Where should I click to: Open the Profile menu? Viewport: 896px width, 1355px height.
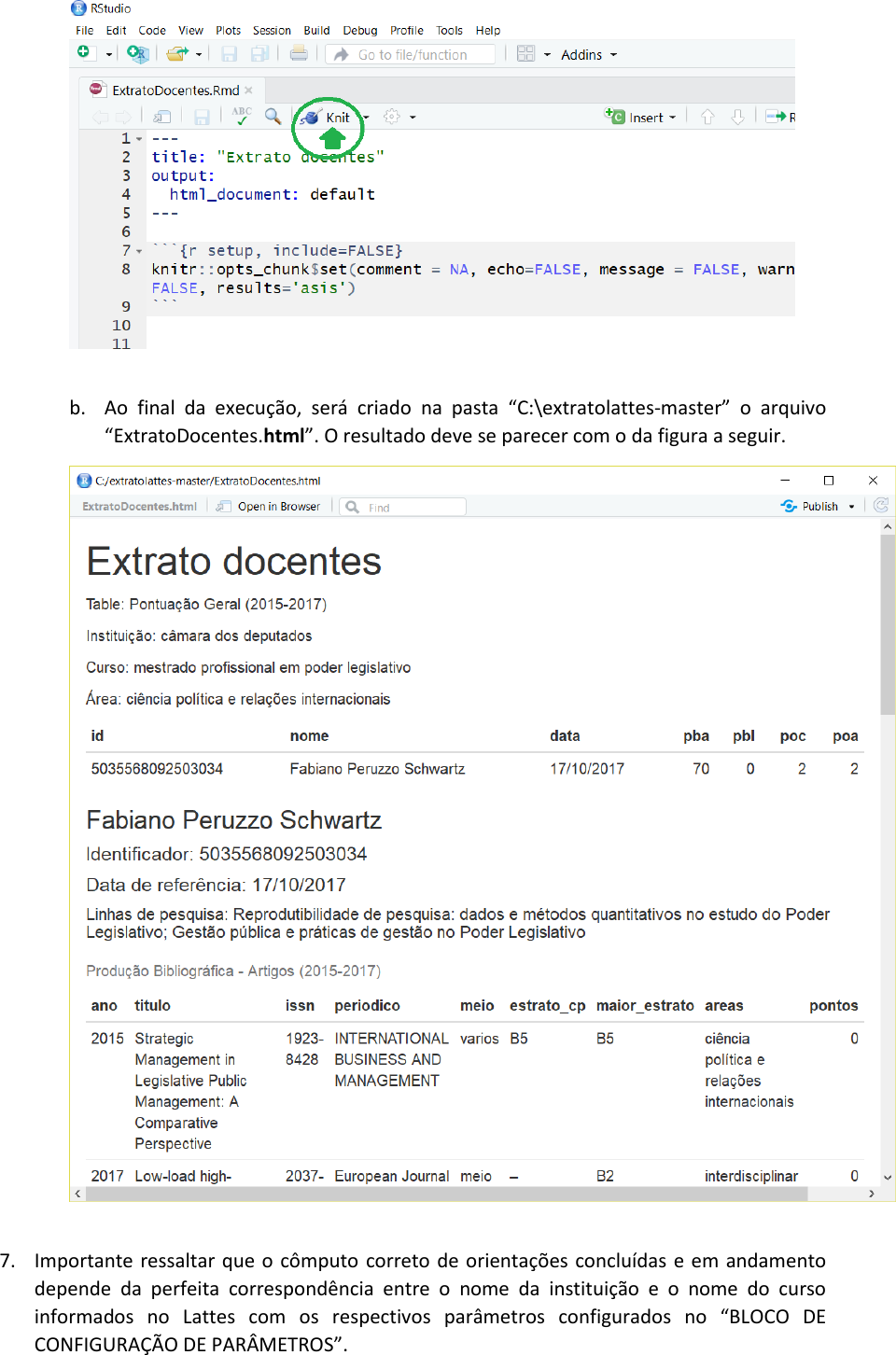click(x=406, y=31)
